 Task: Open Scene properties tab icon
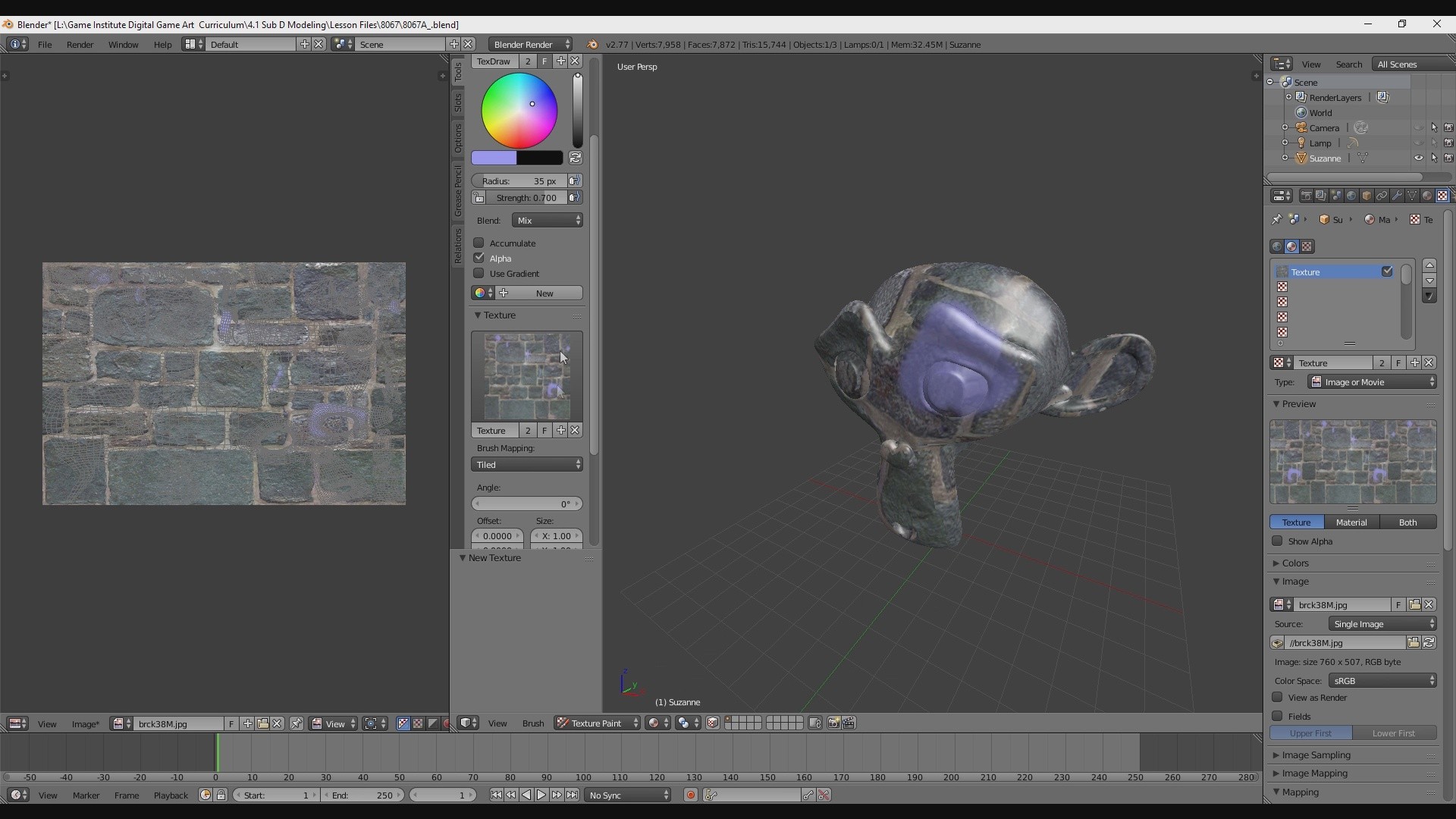1336,196
